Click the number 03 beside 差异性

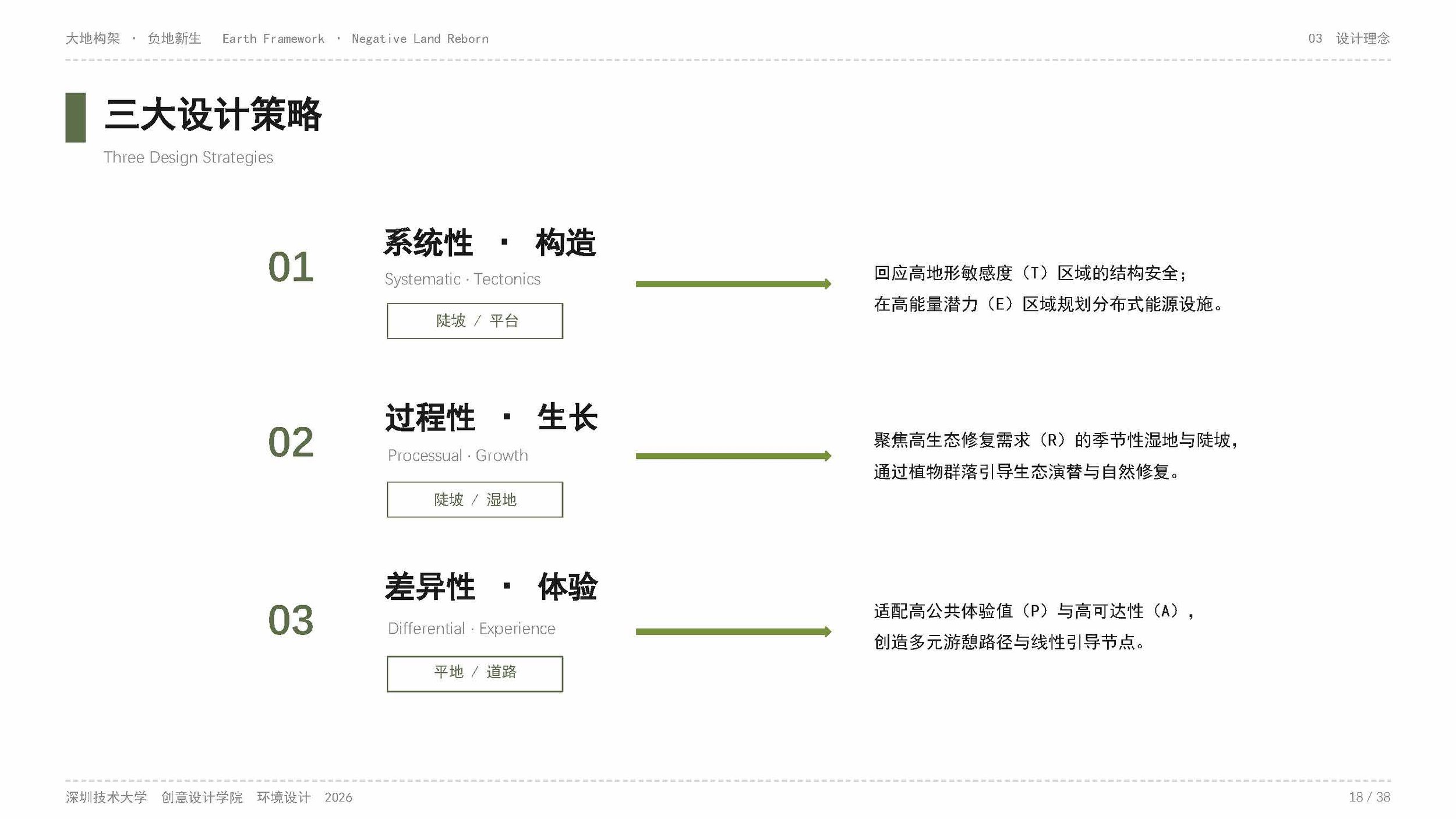[291, 620]
